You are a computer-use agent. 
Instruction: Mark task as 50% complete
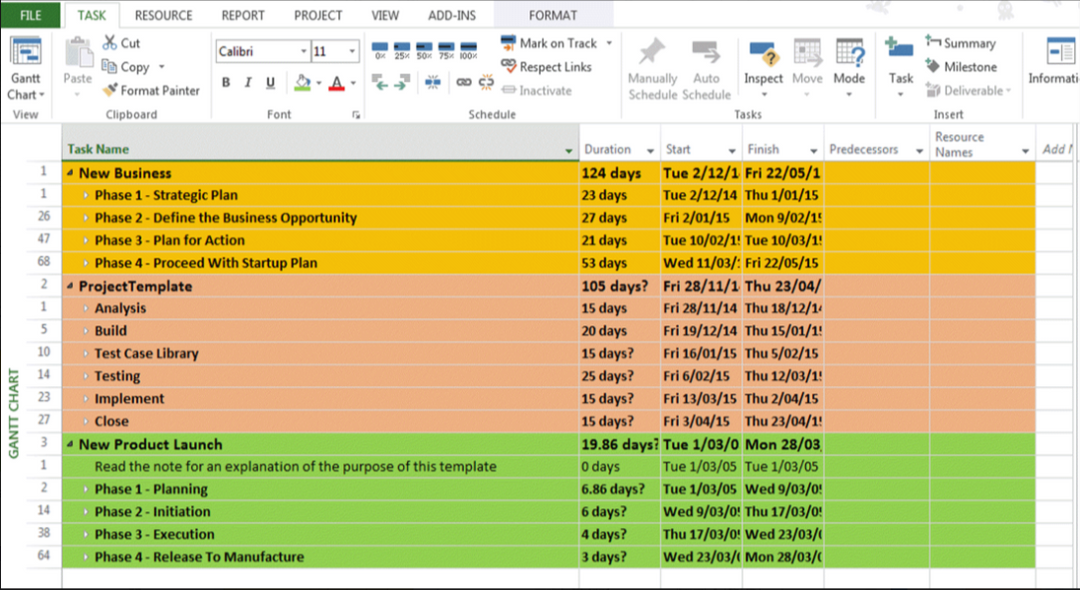pos(424,49)
